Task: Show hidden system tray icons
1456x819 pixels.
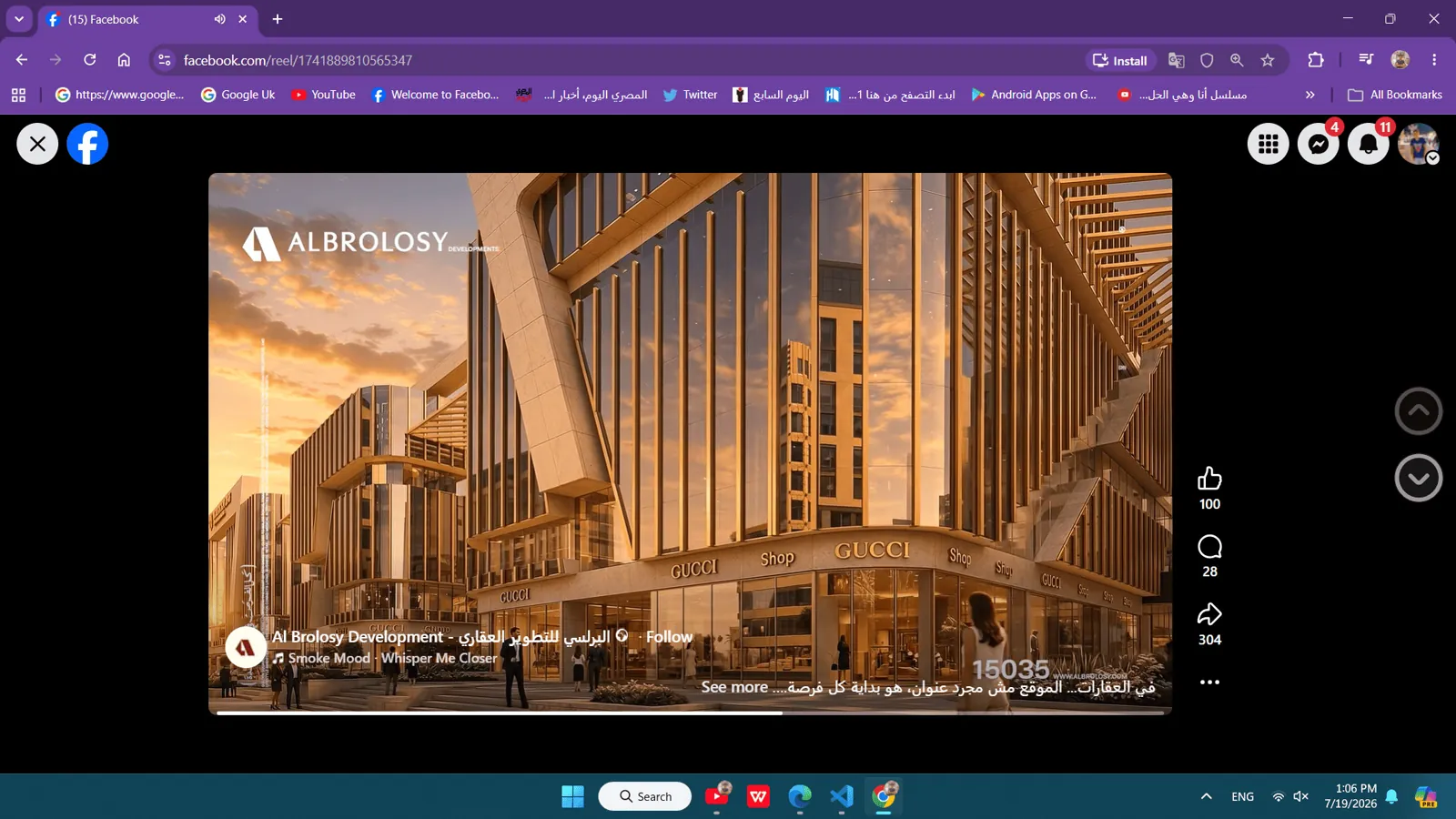Action: pos(1207,796)
